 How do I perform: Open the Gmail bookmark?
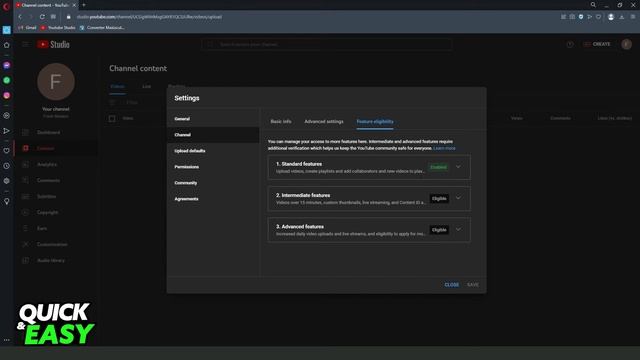(27, 28)
